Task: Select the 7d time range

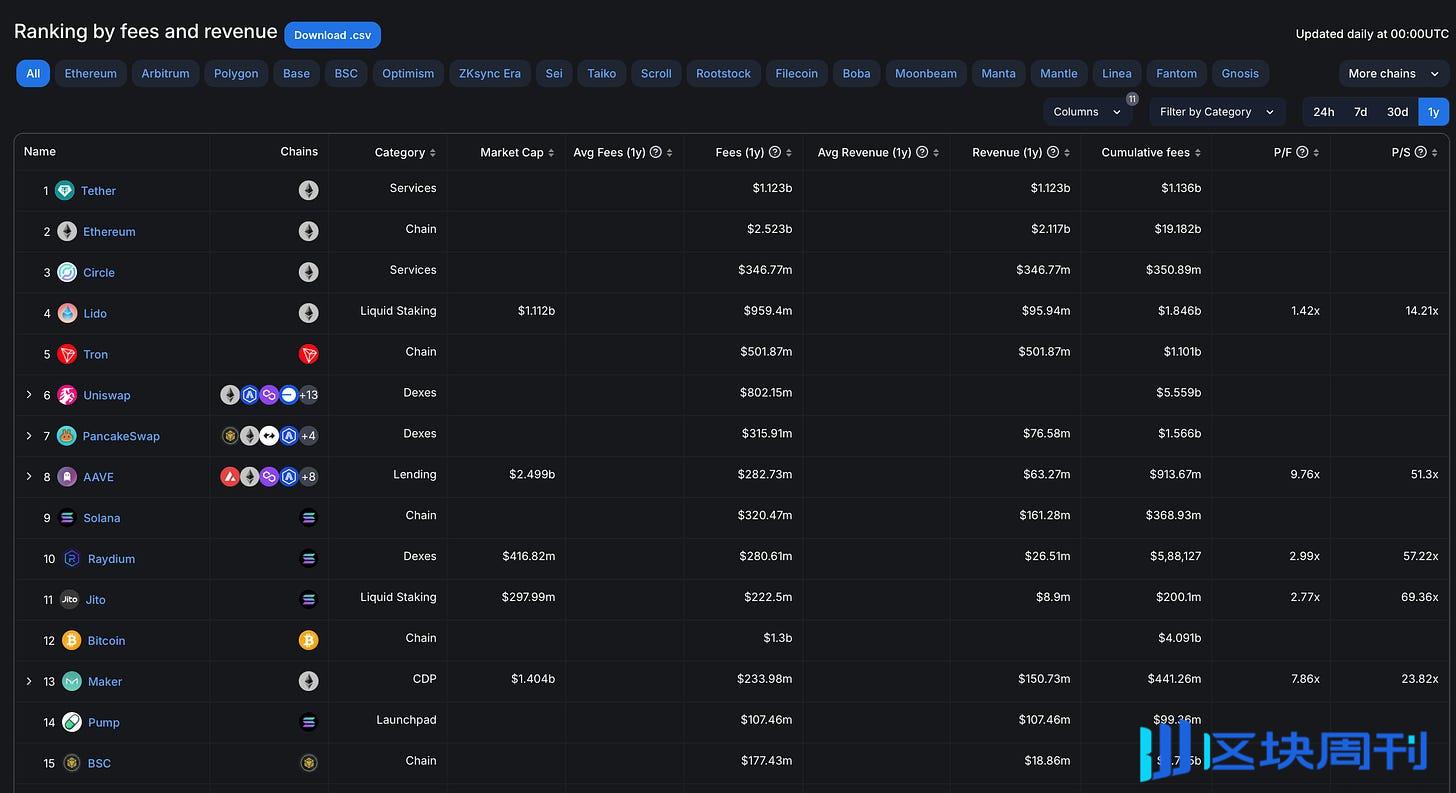Action: (x=1360, y=112)
